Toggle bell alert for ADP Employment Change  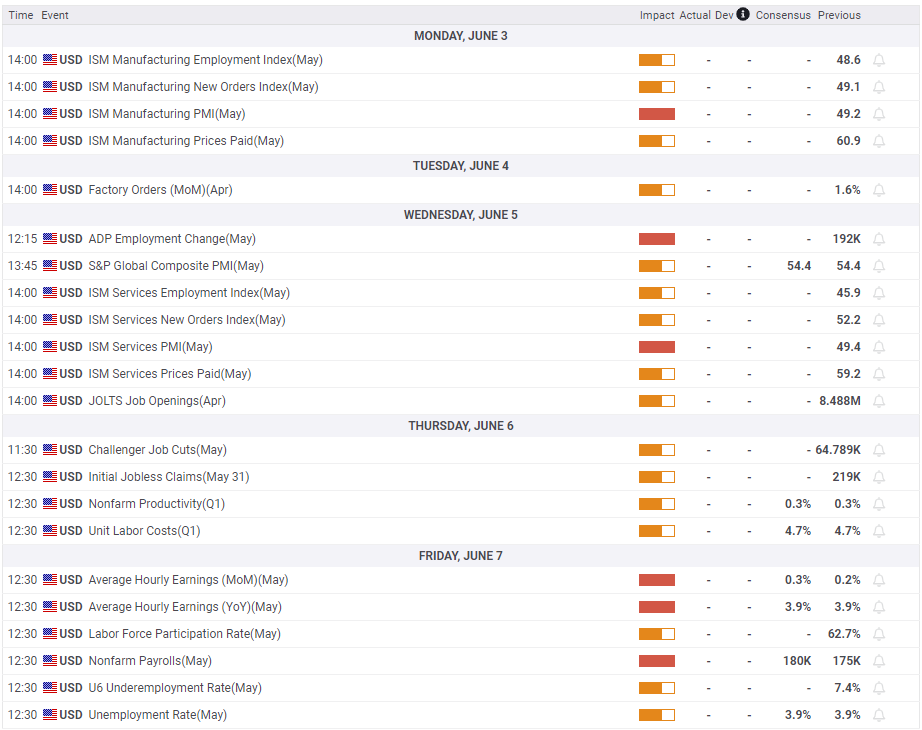[x=879, y=239]
